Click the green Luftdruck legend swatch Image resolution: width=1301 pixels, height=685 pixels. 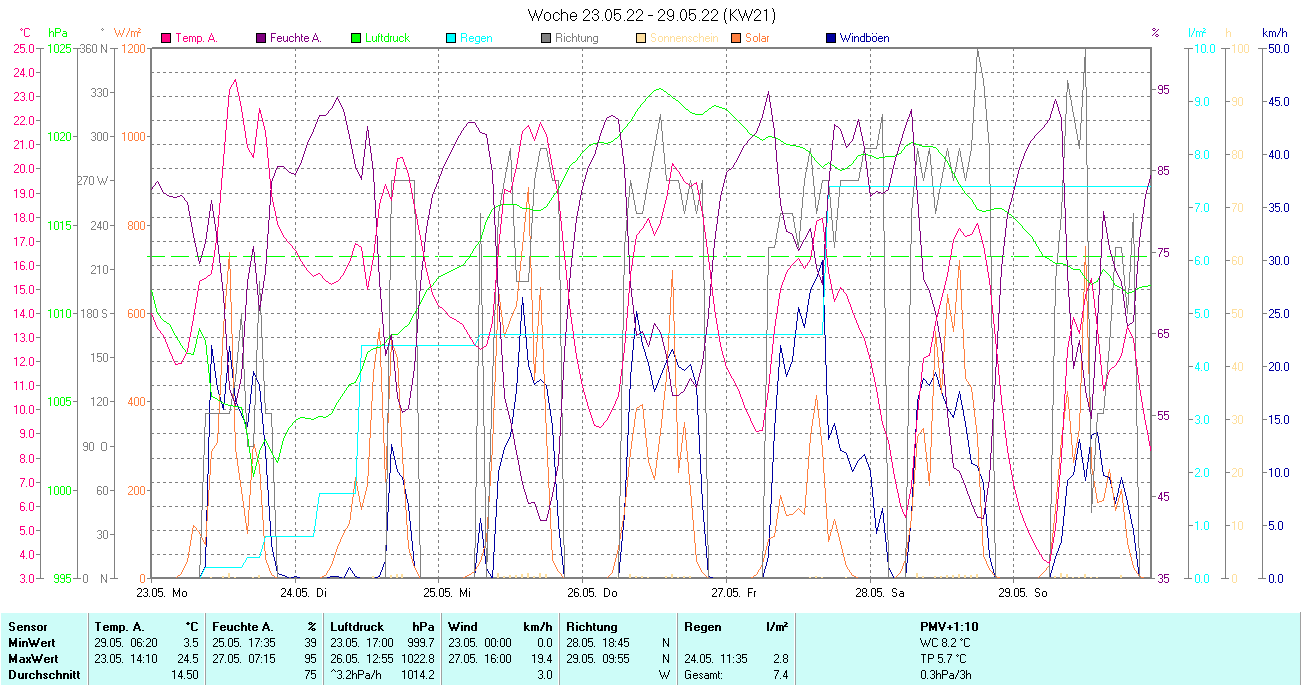pyautogui.click(x=356, y=38)
